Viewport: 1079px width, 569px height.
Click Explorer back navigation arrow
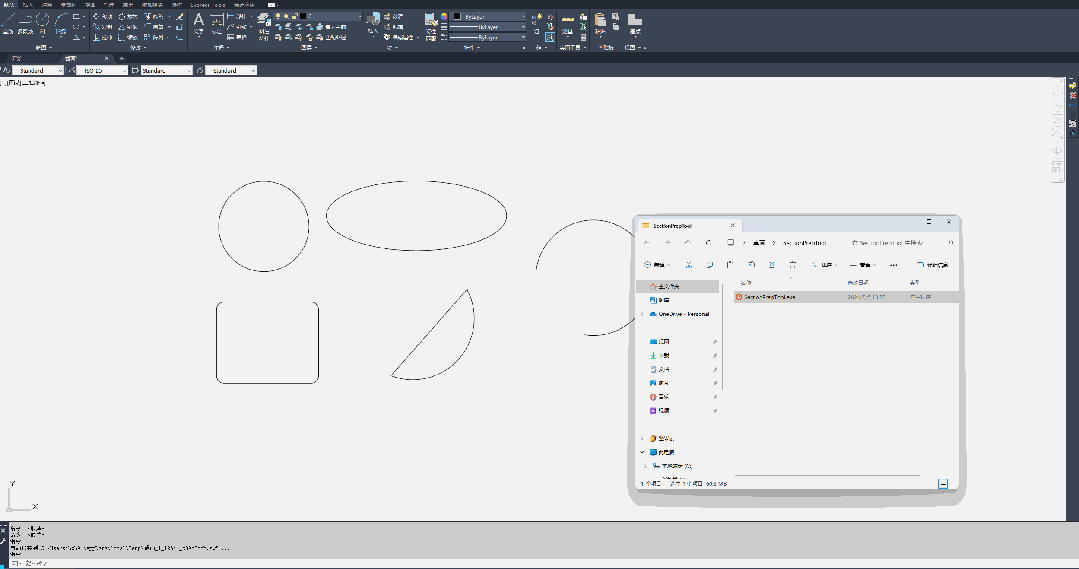647,242
